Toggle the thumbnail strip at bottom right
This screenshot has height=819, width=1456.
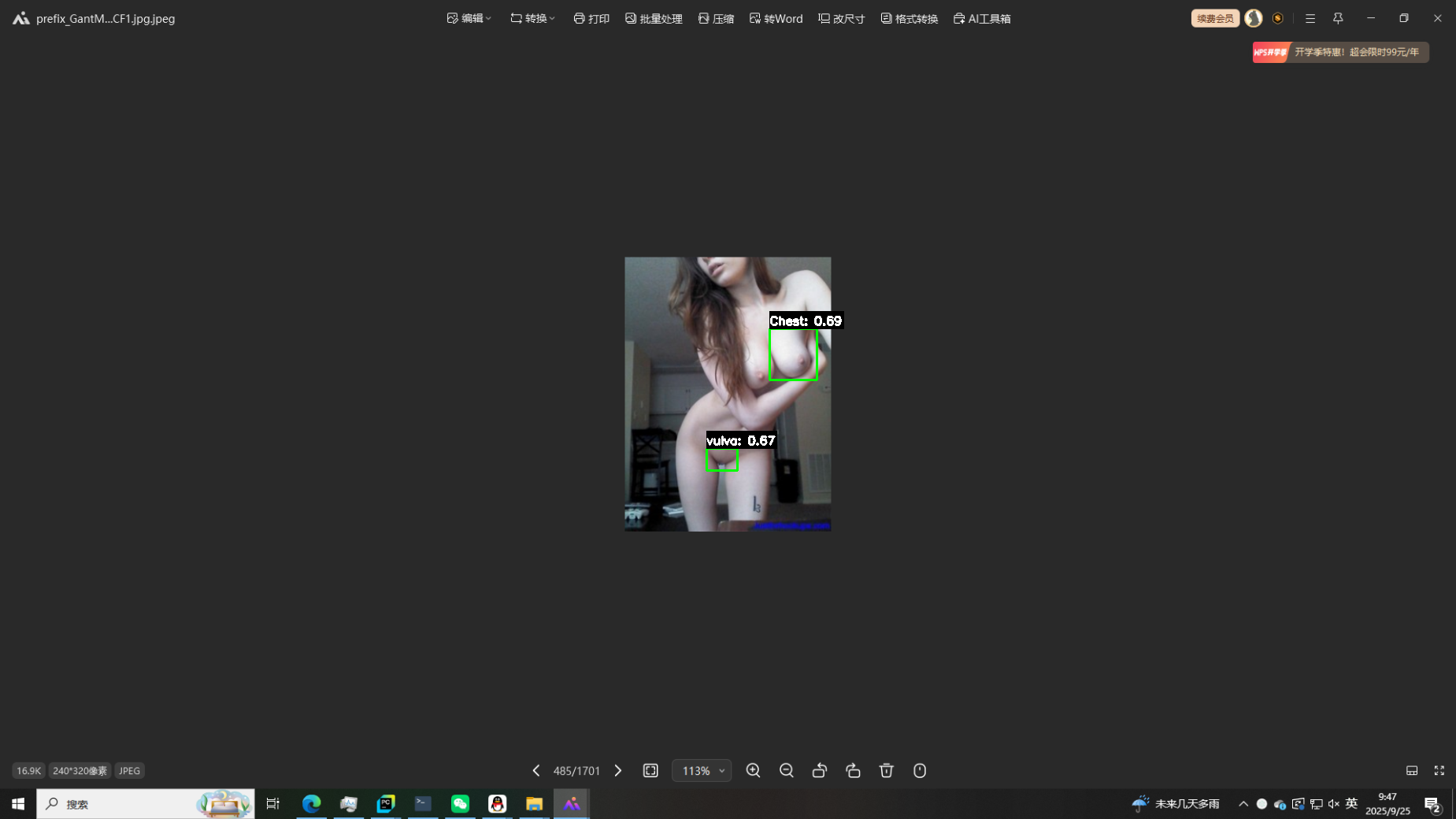pos(1412,770)
